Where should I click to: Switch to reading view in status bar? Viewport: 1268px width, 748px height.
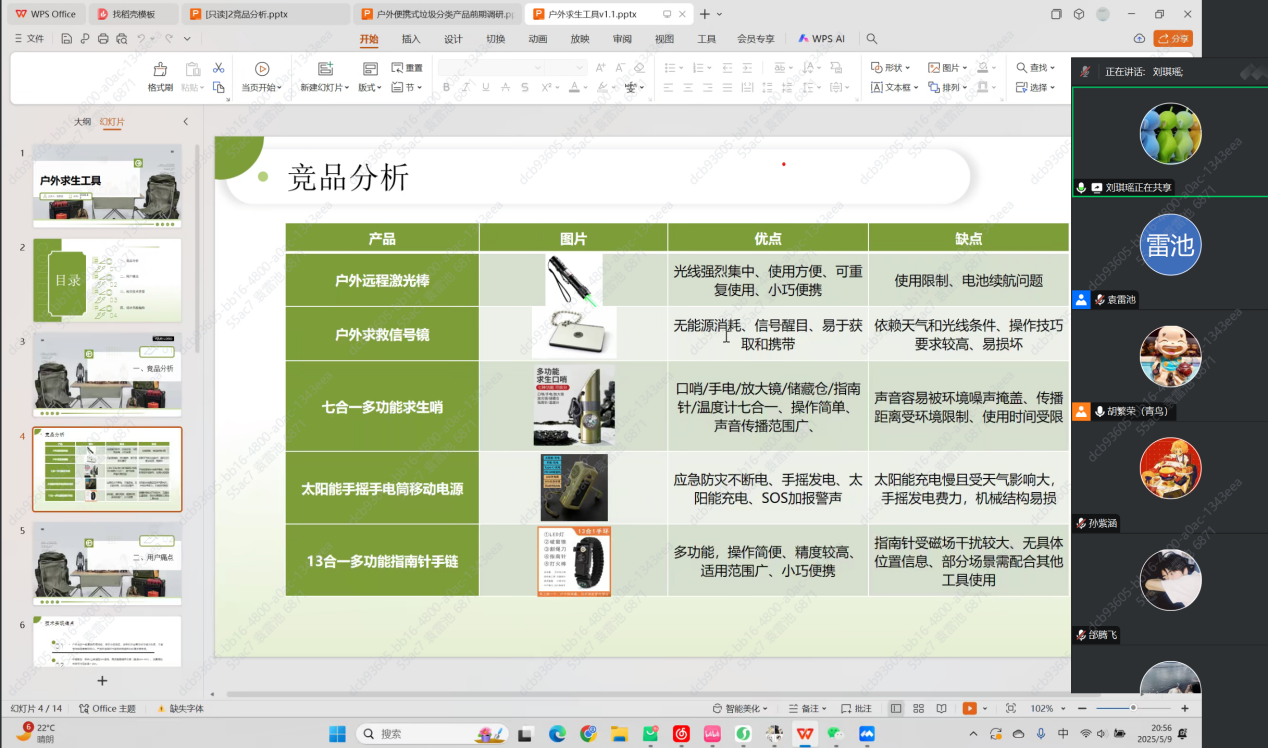click(x=941, y=708)
